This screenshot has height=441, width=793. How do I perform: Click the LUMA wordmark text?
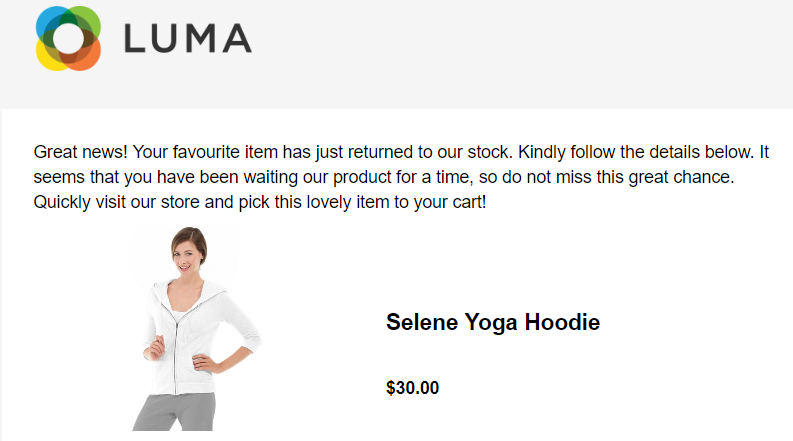pos(188,38)
